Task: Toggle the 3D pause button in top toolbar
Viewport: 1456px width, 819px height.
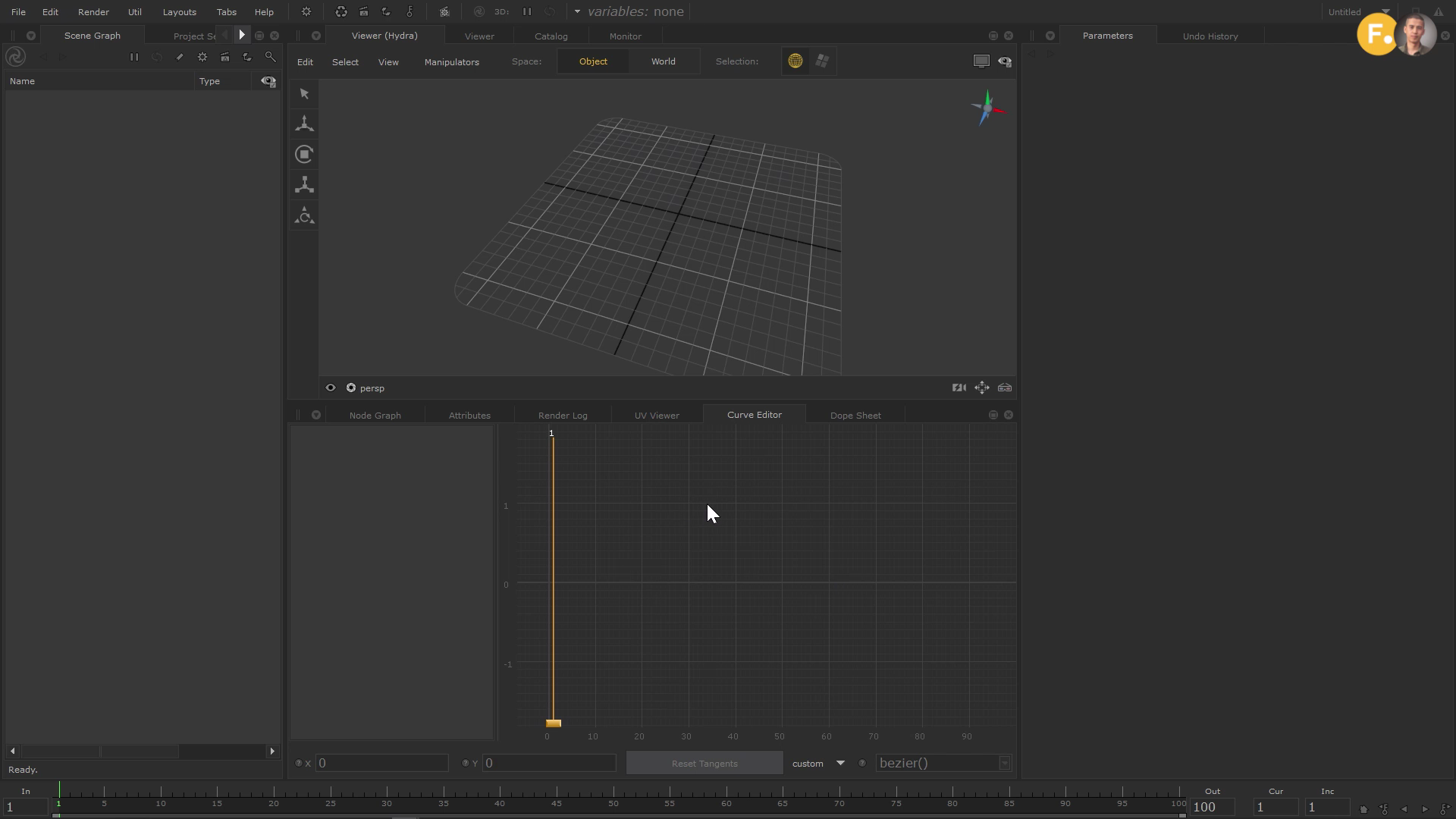Action: (527, 12)
